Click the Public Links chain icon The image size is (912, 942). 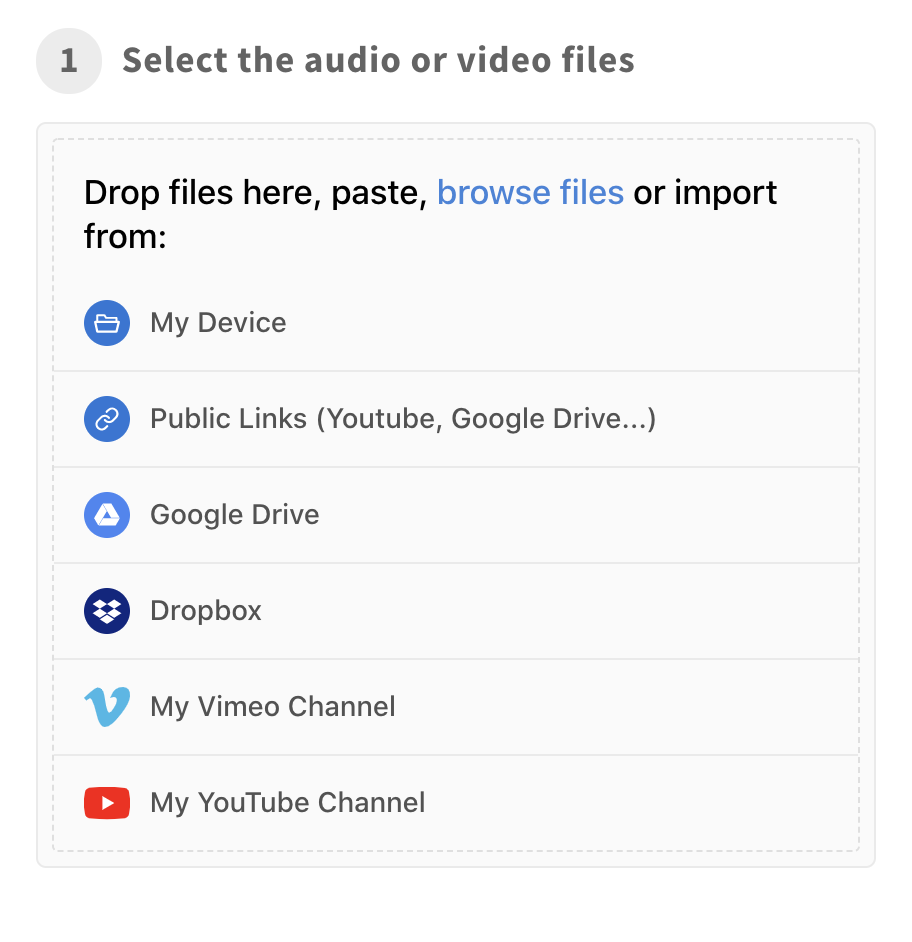107,419
